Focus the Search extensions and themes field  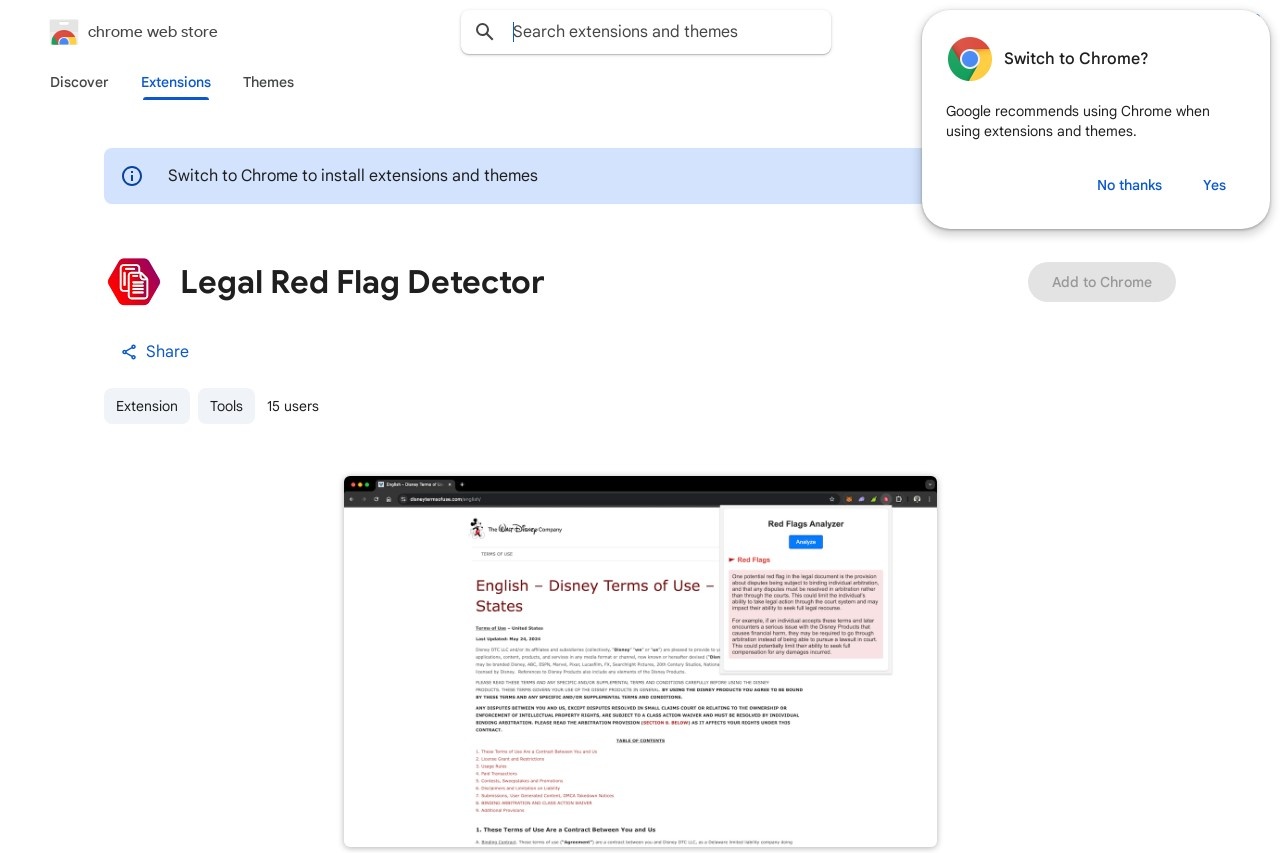[x=646, y=32]
